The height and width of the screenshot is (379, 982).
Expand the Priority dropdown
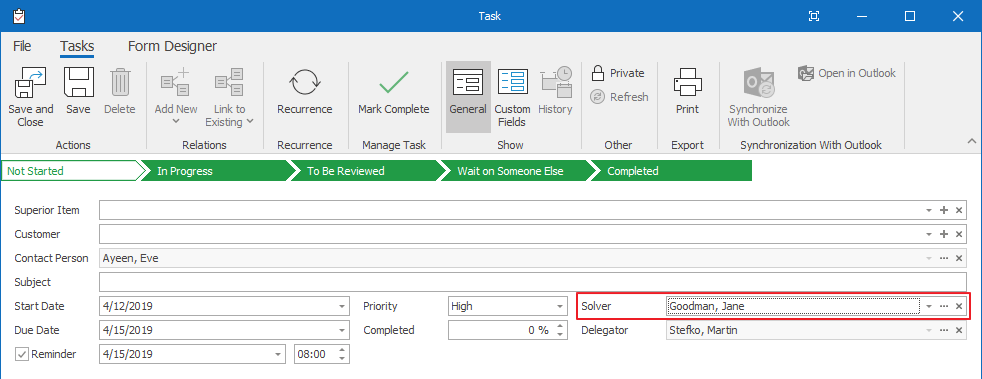pos(560,307)
